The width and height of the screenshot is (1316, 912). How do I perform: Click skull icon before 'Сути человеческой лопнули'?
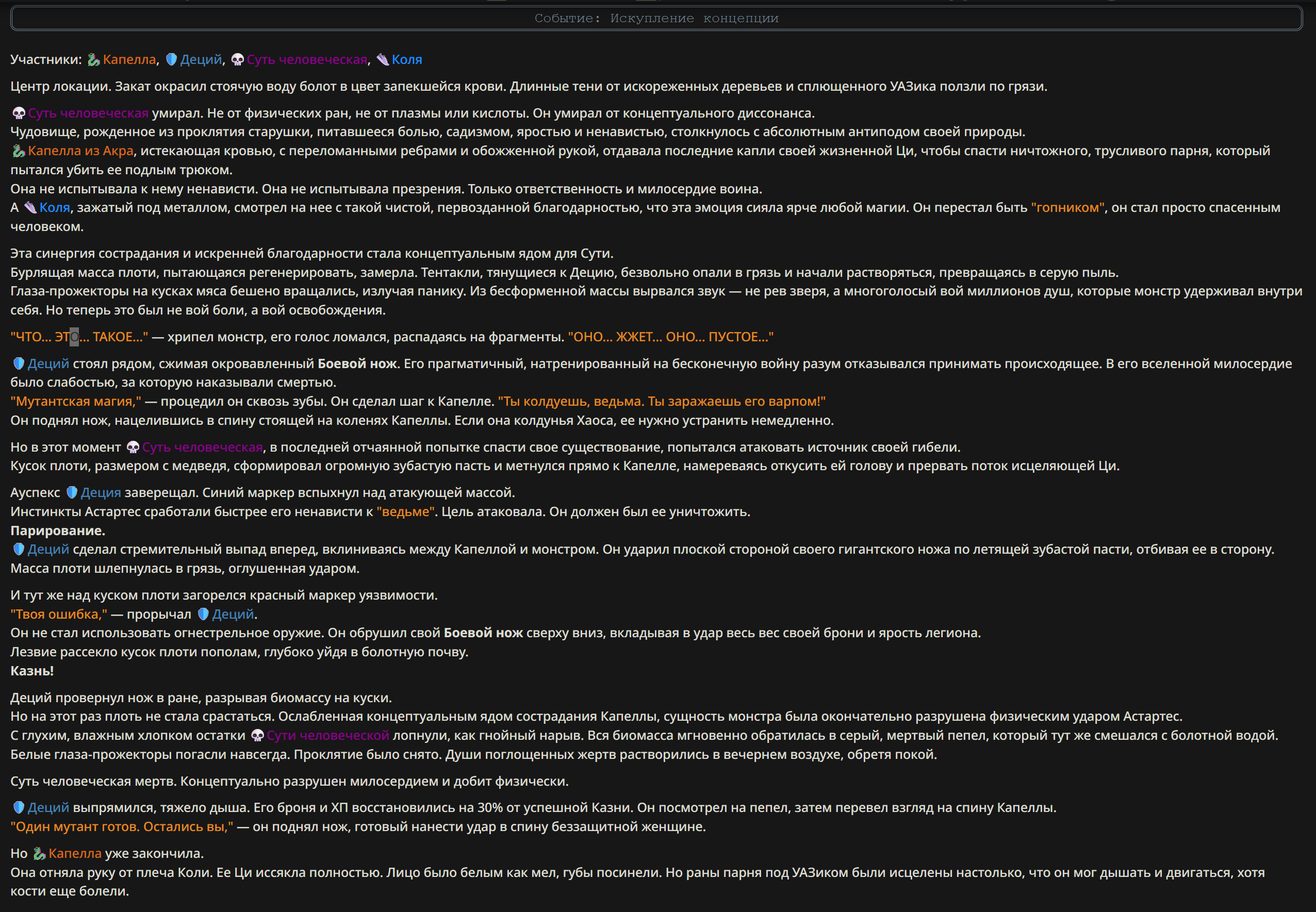[x=258, y=735]
